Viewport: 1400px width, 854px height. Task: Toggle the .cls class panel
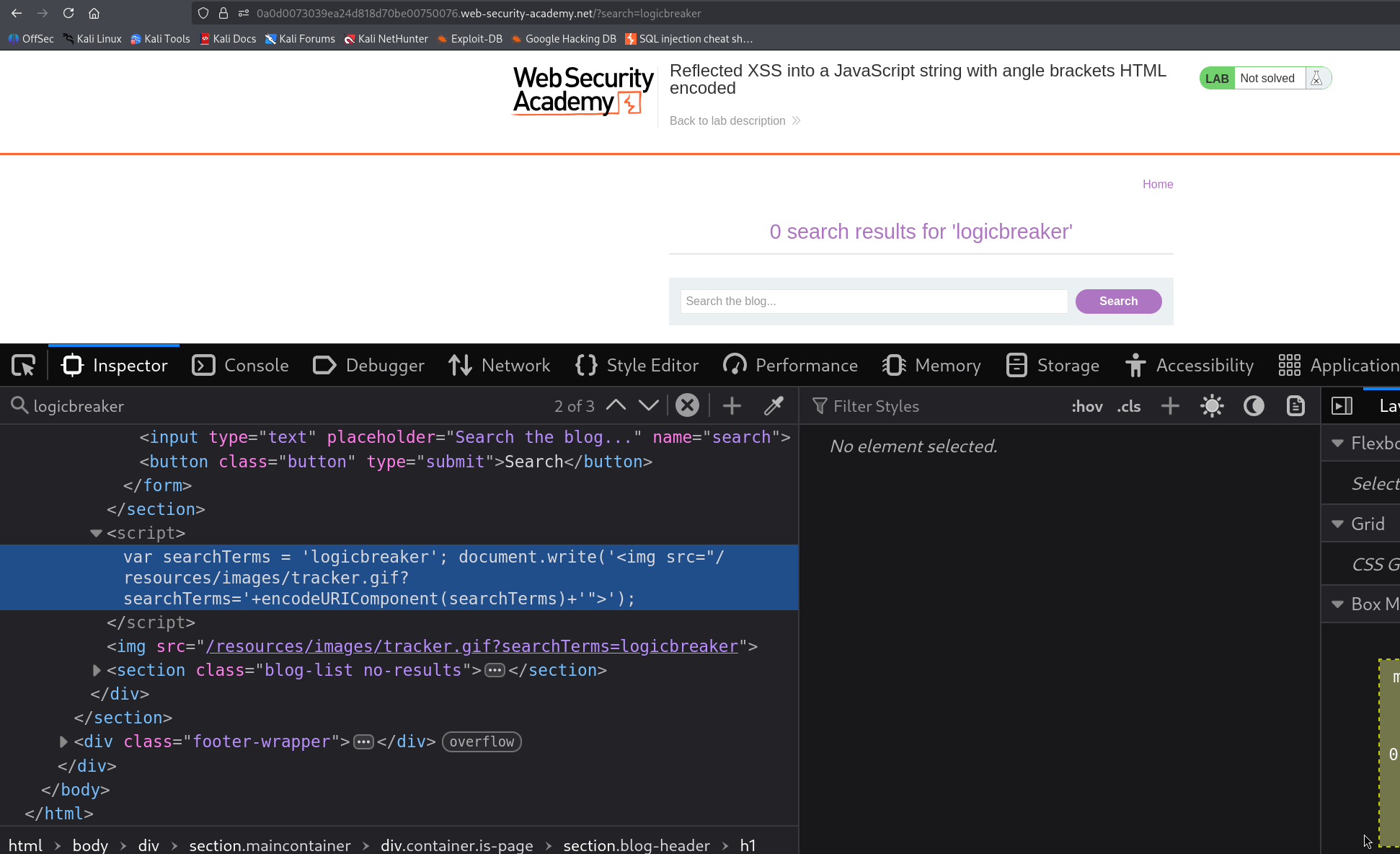pos(1129,406)
